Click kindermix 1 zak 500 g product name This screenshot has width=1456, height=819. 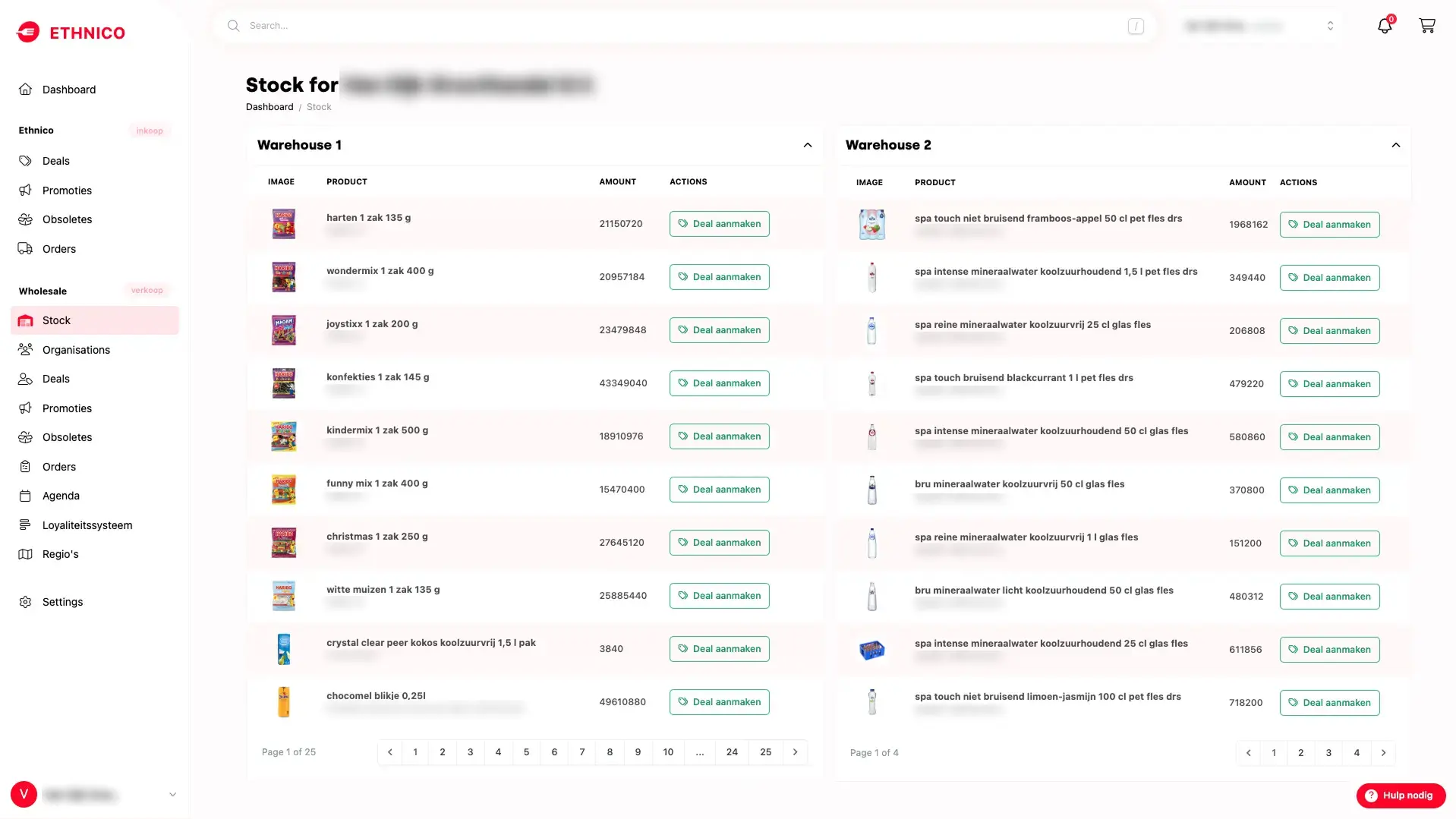377,430
